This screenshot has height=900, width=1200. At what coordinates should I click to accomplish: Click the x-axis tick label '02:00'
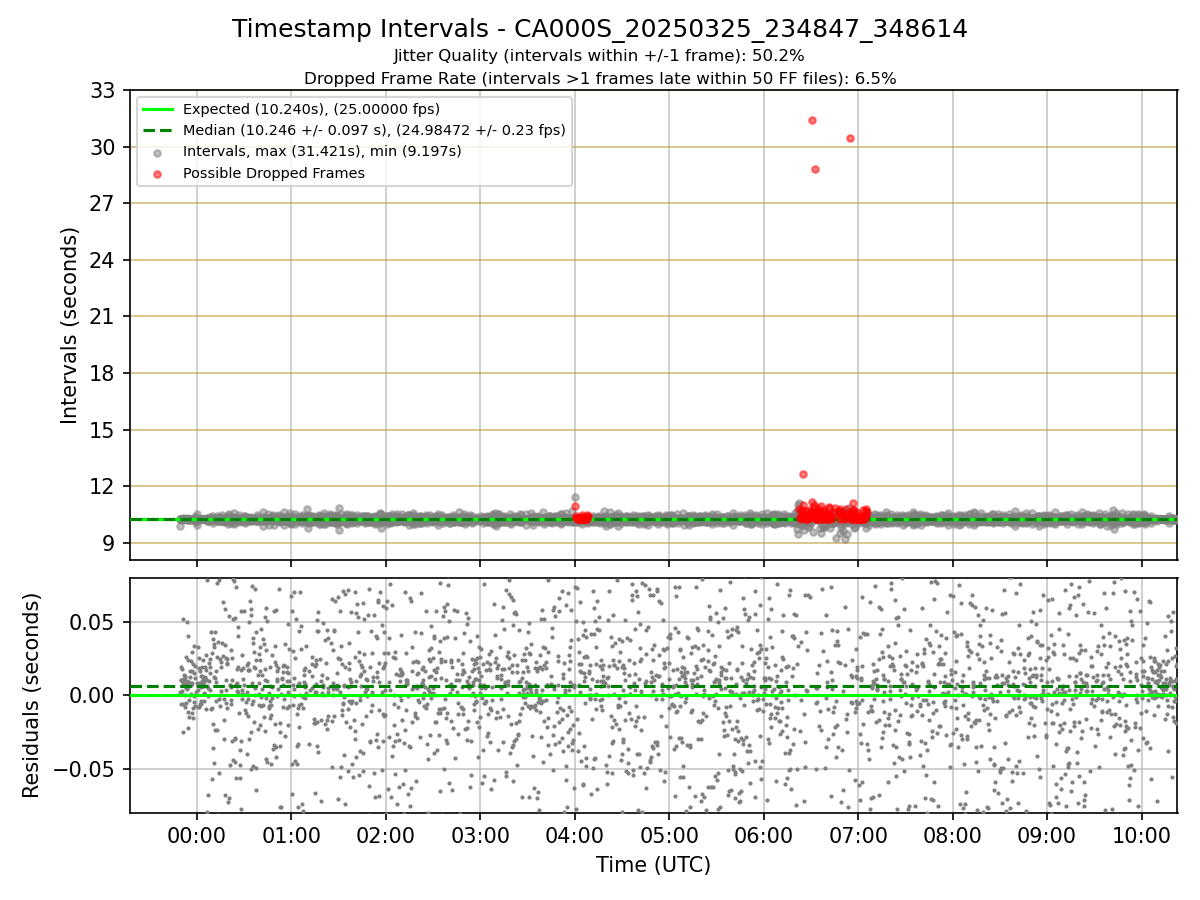(385, 835)
